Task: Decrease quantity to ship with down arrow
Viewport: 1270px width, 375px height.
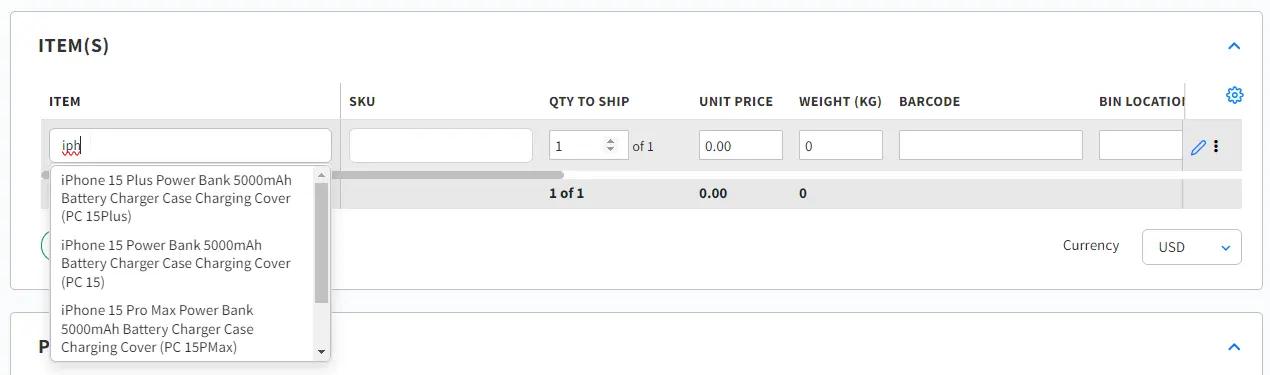Action: point(610,150)
